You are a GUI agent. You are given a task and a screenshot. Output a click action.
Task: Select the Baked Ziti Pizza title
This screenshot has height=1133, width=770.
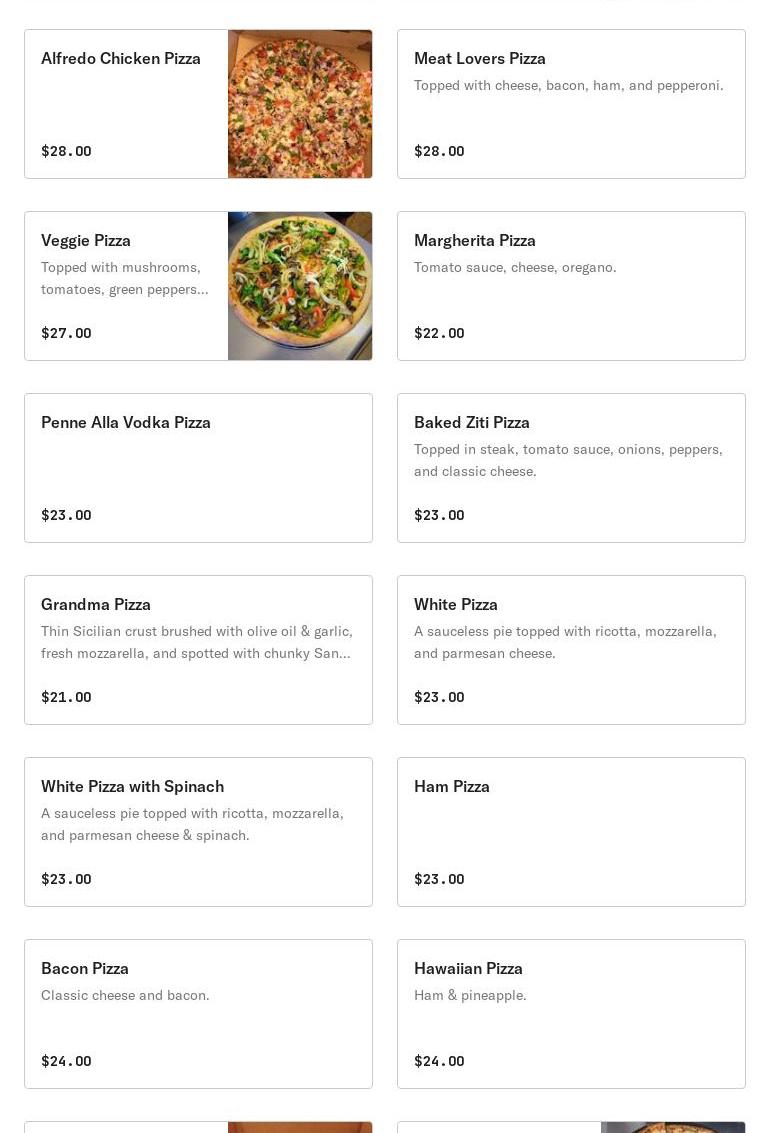[x=472, y=422]
